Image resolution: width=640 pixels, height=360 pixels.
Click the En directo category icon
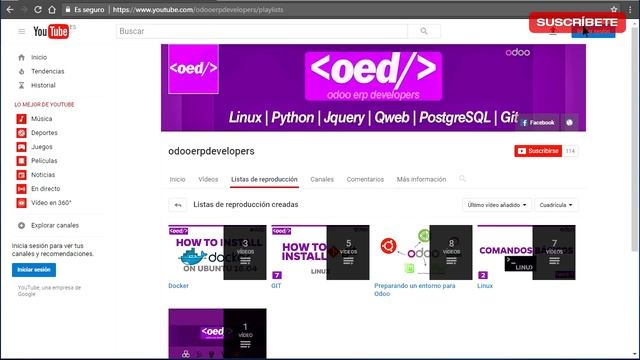tap(21, 189)
